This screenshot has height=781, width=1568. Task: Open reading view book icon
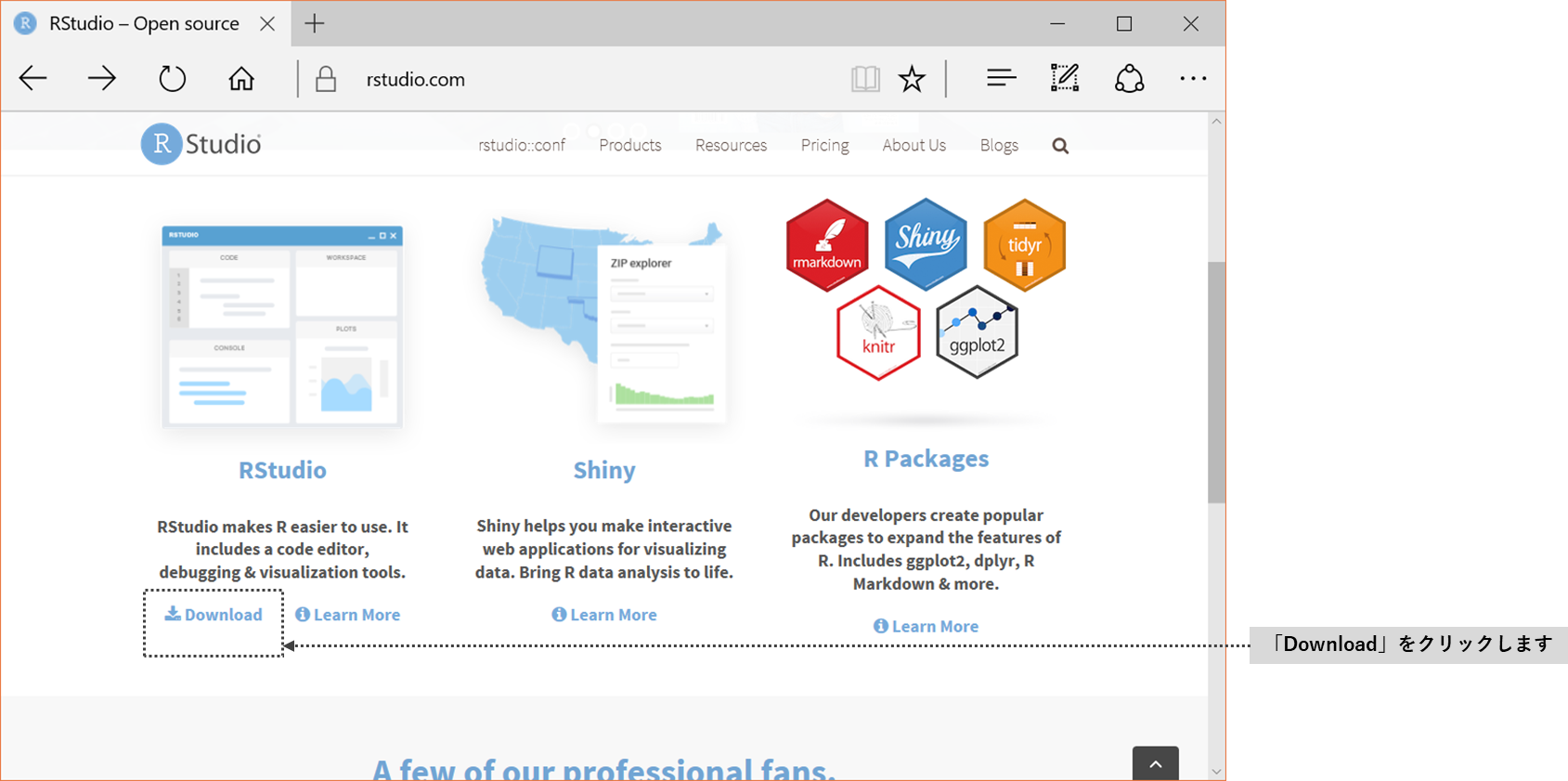pos(865,79)
